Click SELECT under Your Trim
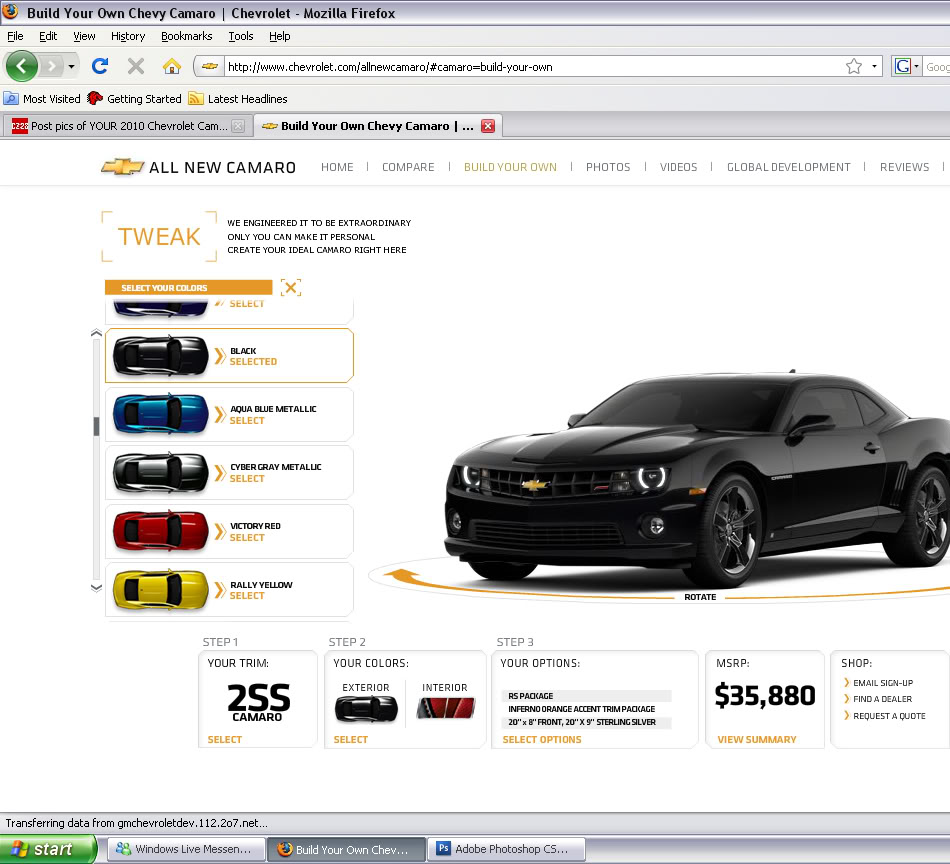This screenshot has height=864, width=950. pos(224,740)
